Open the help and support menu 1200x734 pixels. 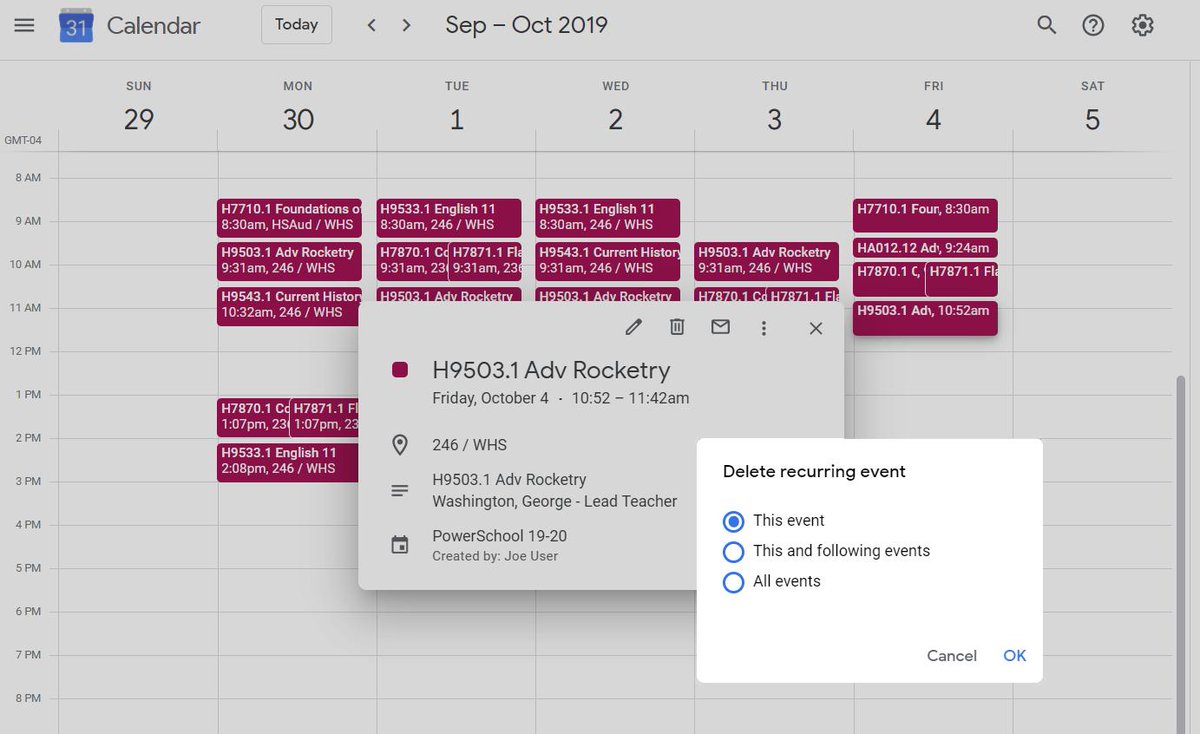tap(1094, 24)
